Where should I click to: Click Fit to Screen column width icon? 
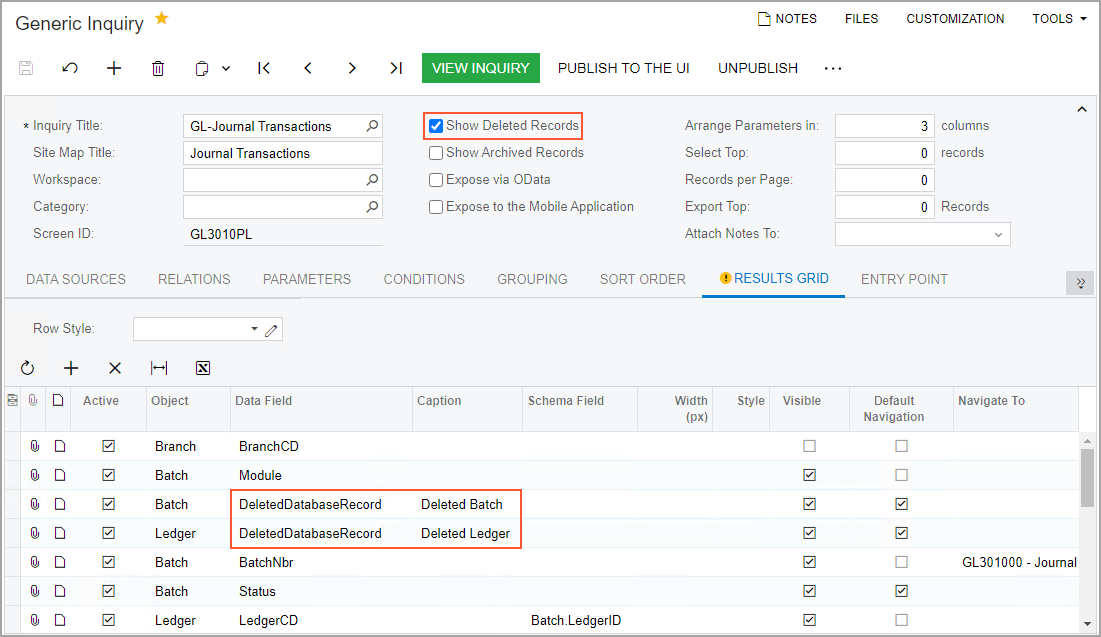click(x=159, y=368)
